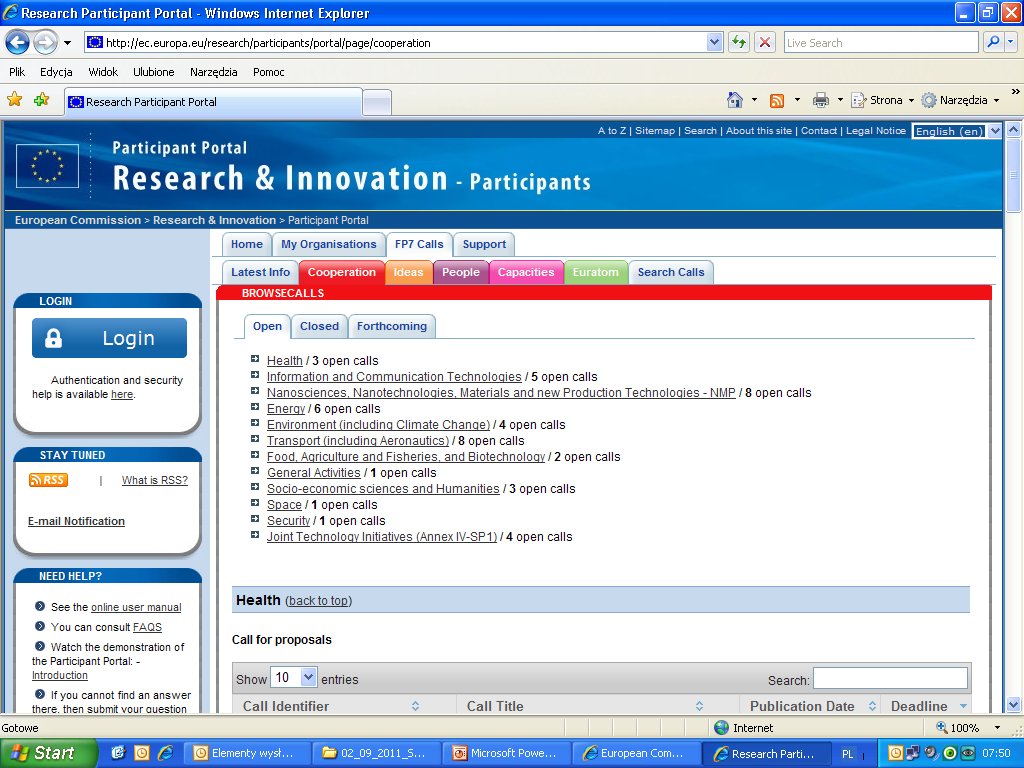The height and width of the screenshot is (768, 1024).
Task: Click the browser Forward arrow button
Action: (x=45, y=43)
